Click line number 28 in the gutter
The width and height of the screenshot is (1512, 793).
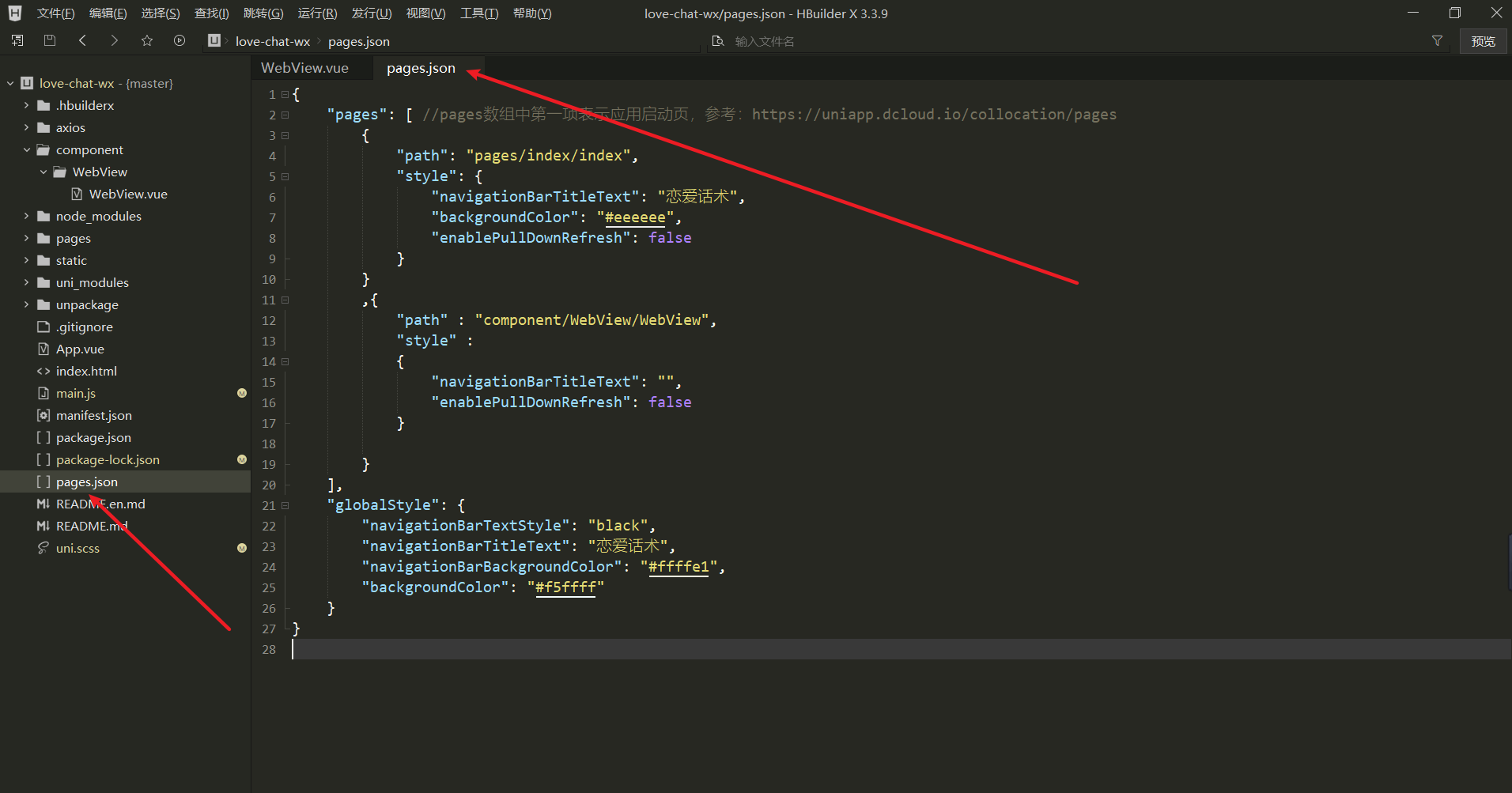pos(269,649)
